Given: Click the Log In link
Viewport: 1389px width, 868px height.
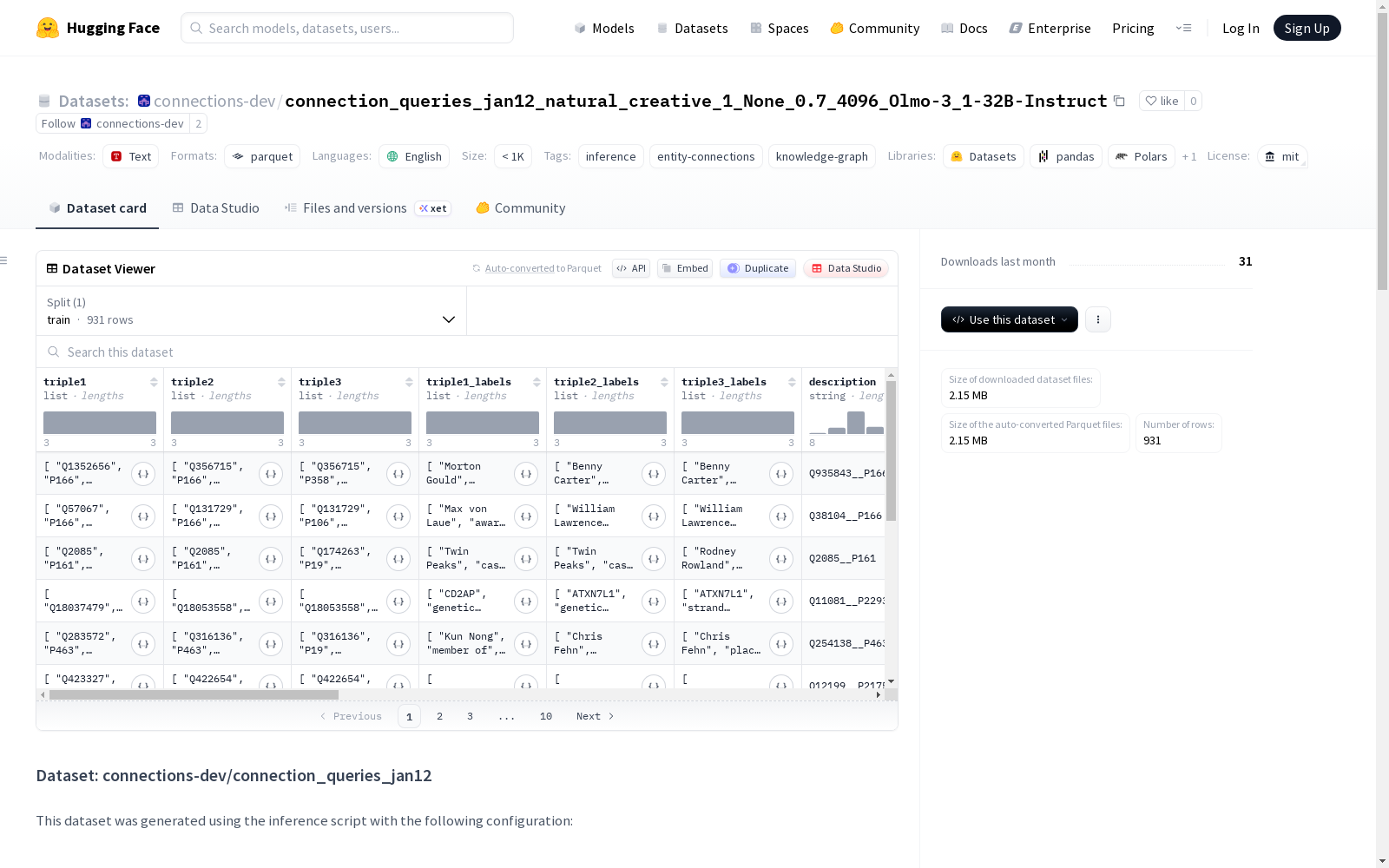Looking at the screenshot, I should pos(1241,28).
